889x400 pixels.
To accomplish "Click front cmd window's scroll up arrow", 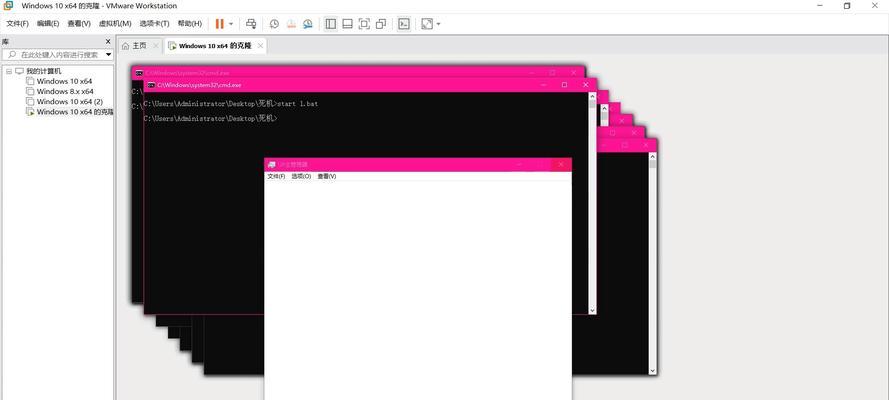I will pyautogui.click(x=592, y=96).
